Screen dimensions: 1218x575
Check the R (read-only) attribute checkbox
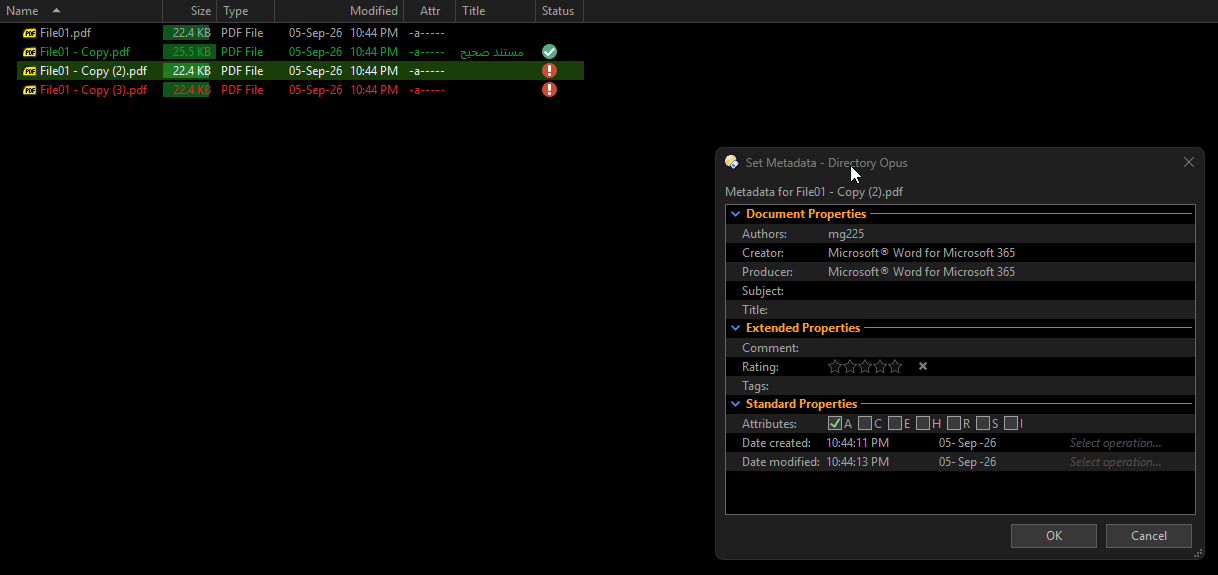[x=954, y=423]
